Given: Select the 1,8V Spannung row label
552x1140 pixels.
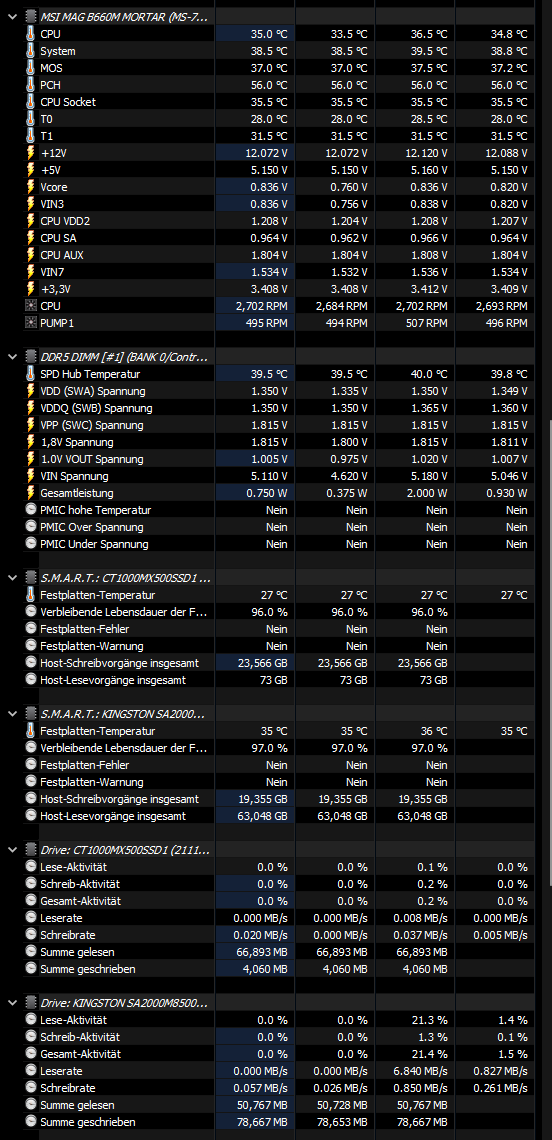Looking at the screenshot, I should pos(76,442).
